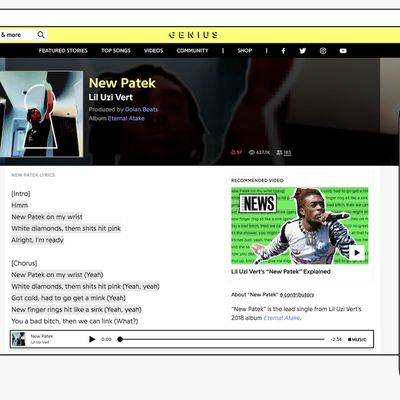400x400 pixels.
Task: Click the audio progress slider handle
Action: pos(120,339)
